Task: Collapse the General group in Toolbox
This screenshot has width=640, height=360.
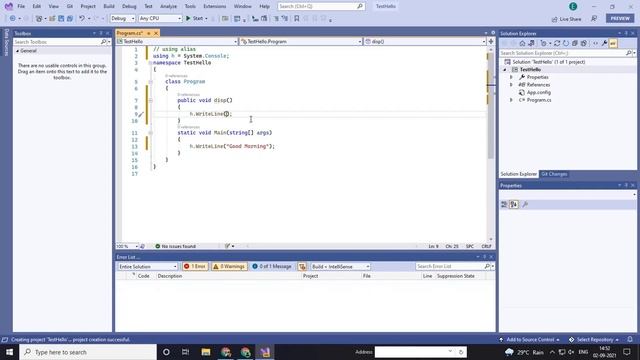Action: click(18, 51)
